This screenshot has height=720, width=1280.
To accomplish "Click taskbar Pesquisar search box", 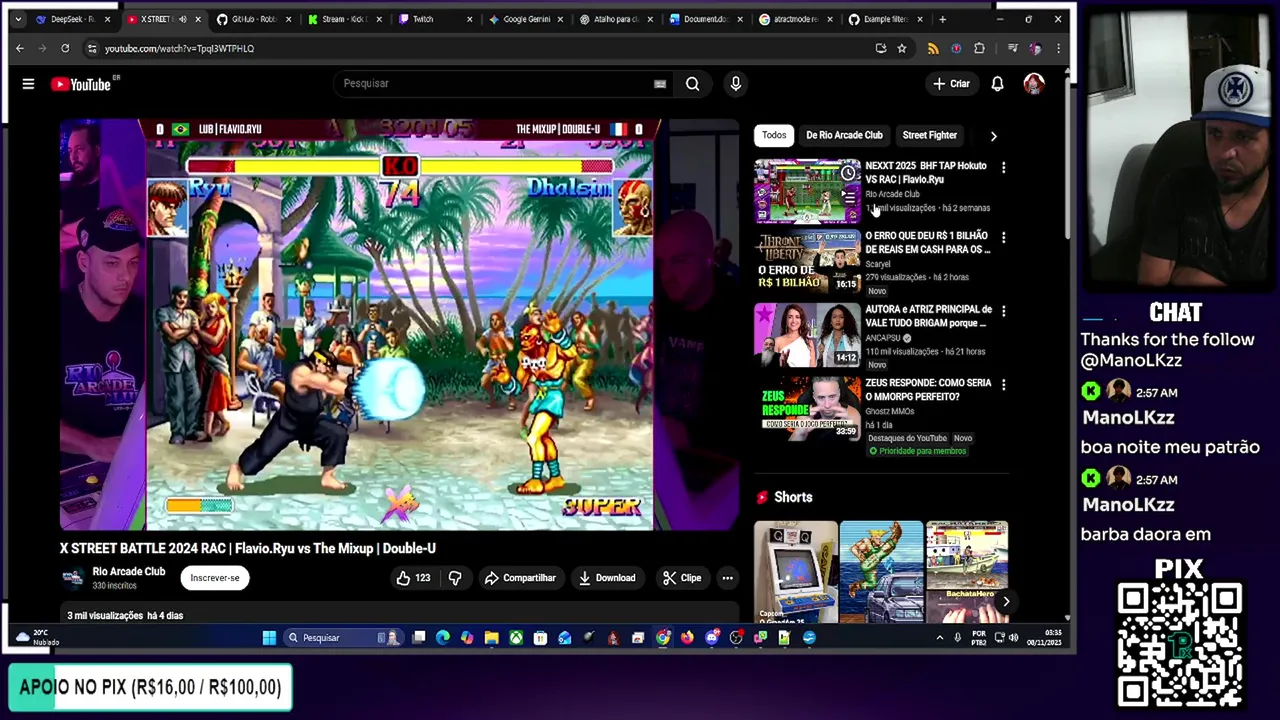I will pyautogui.click(x=343, y=638).
